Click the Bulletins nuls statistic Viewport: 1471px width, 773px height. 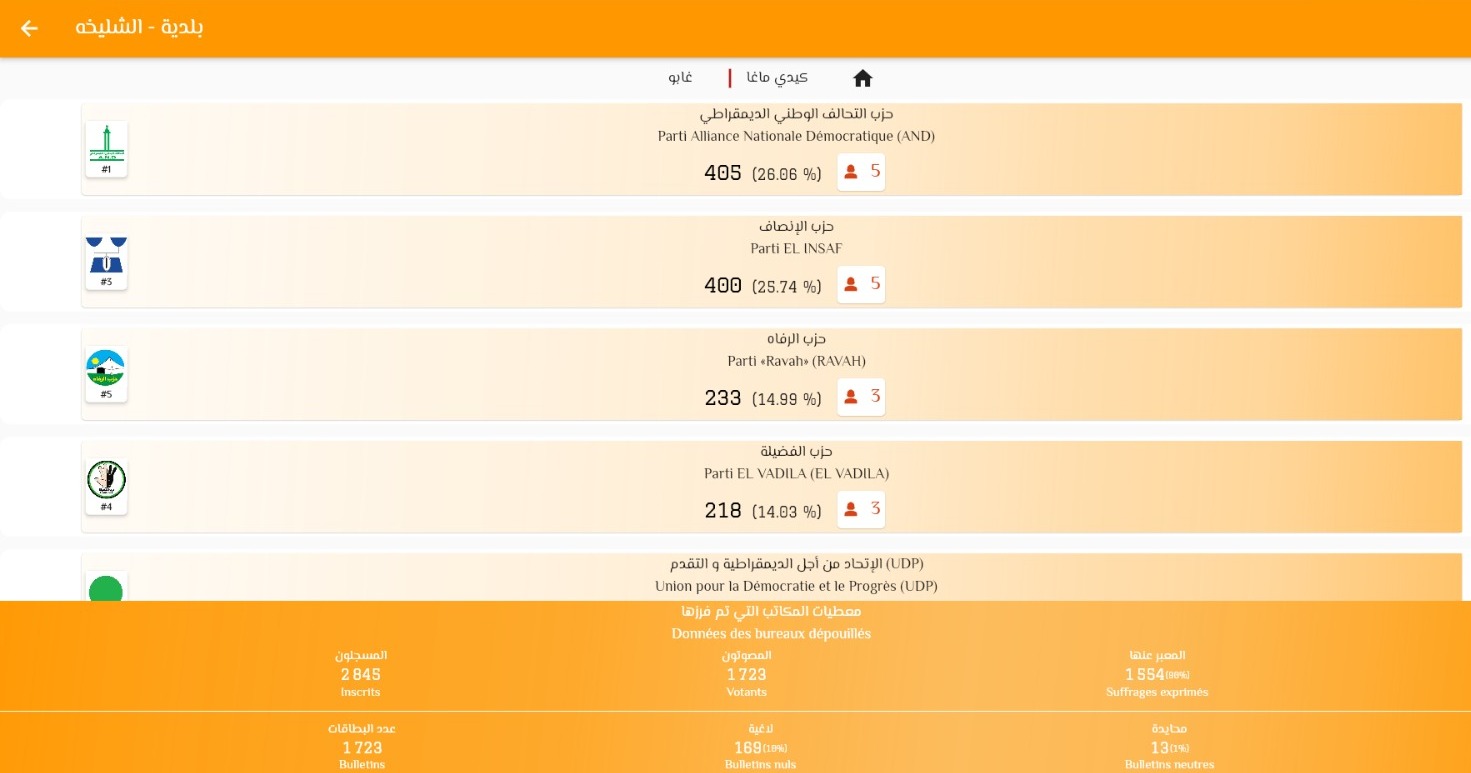coord(760,748)
